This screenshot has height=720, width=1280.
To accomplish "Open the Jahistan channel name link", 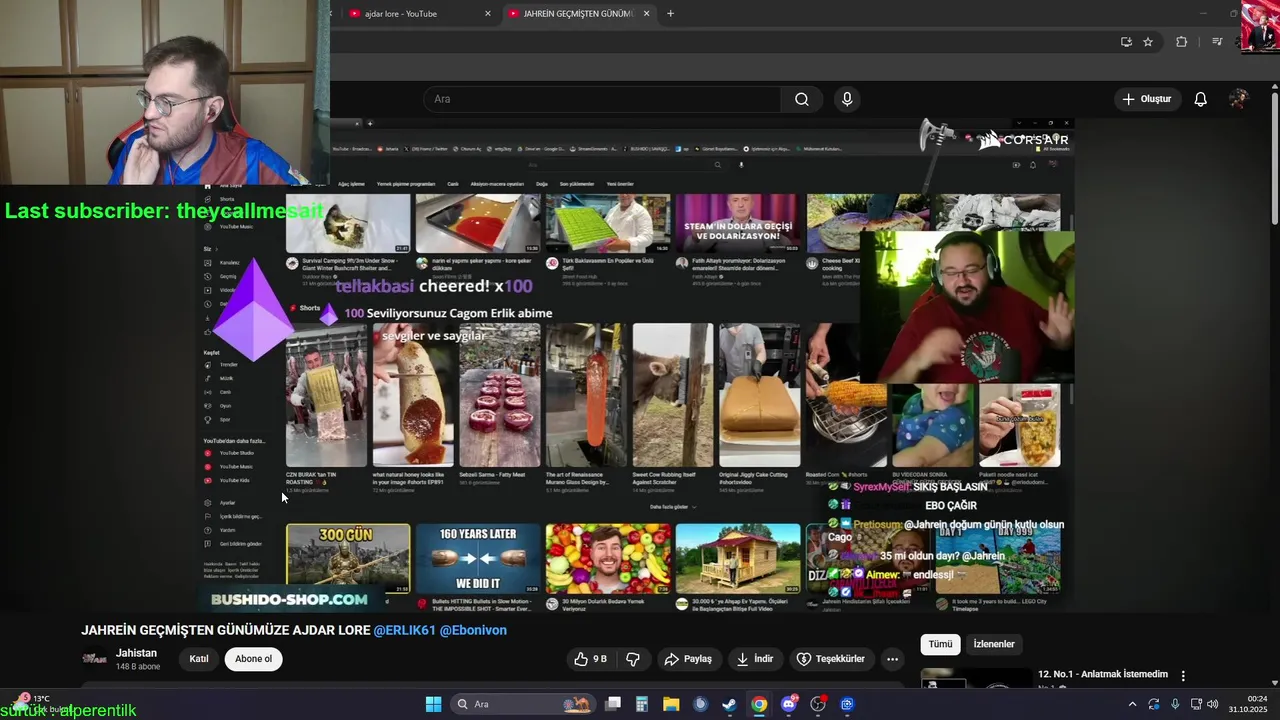I will pyautogui.click(x=136, y=653).
